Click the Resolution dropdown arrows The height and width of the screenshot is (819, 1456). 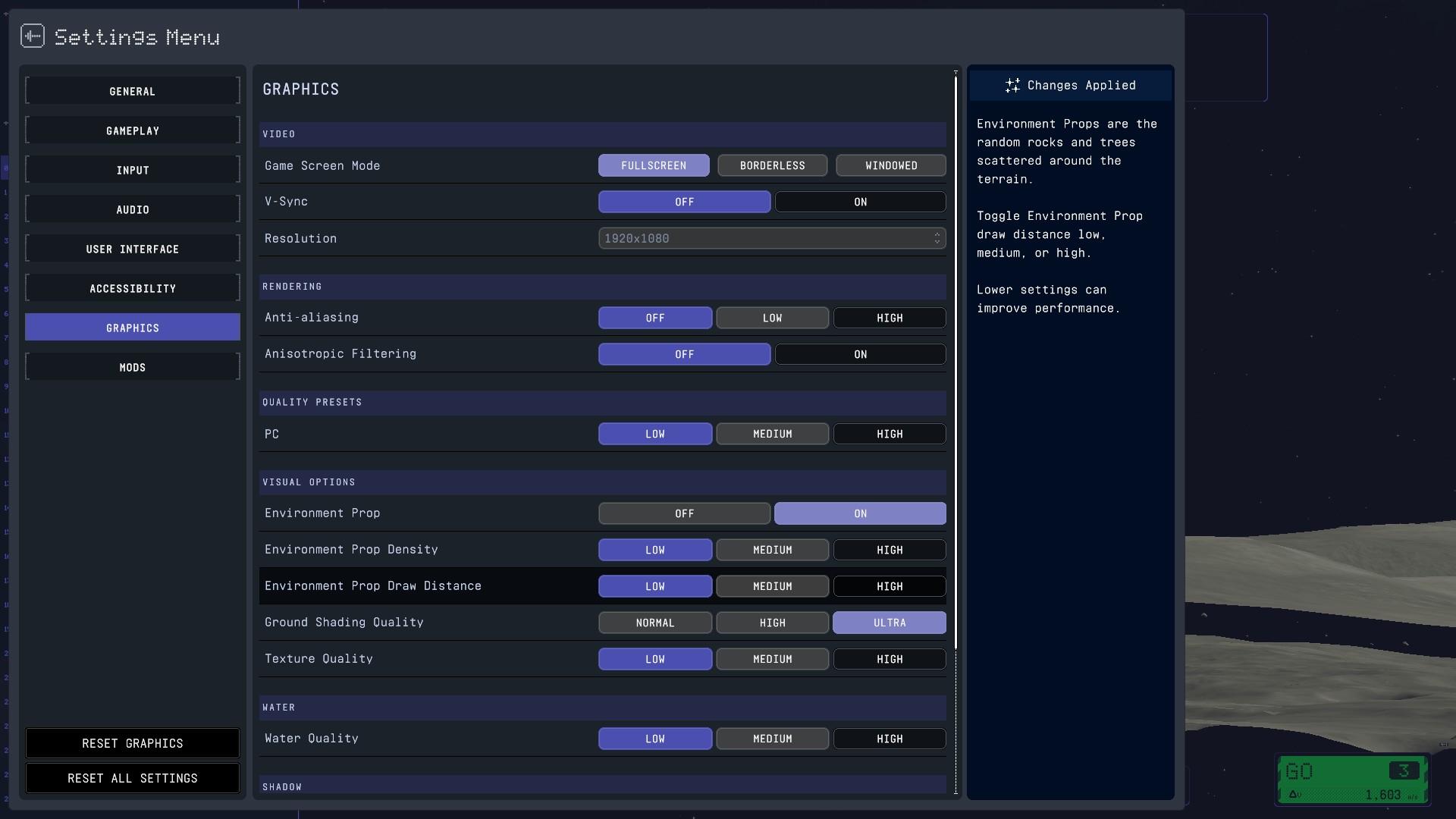point(937,238)
